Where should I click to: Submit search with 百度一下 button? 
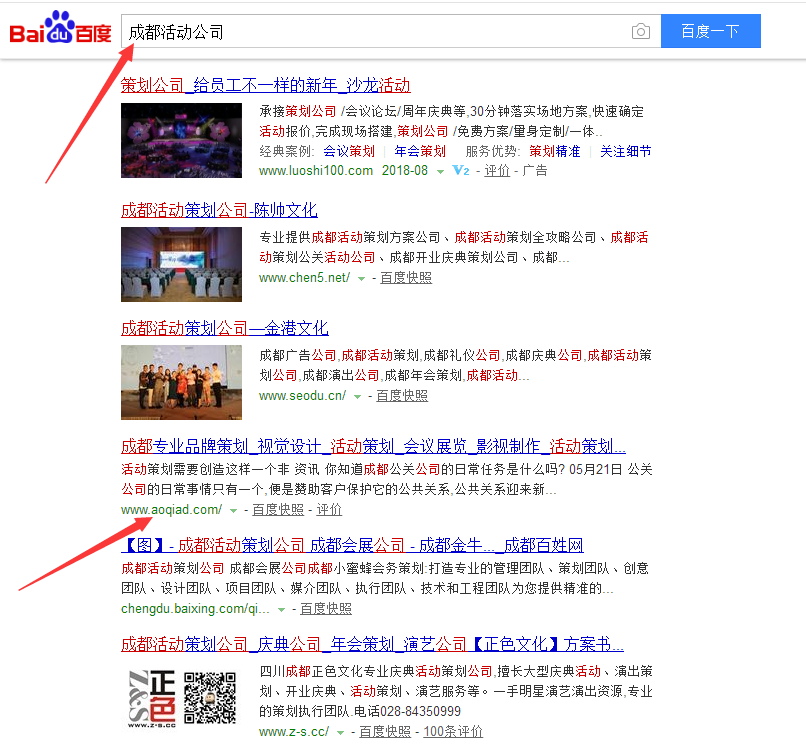click(710, 31)
